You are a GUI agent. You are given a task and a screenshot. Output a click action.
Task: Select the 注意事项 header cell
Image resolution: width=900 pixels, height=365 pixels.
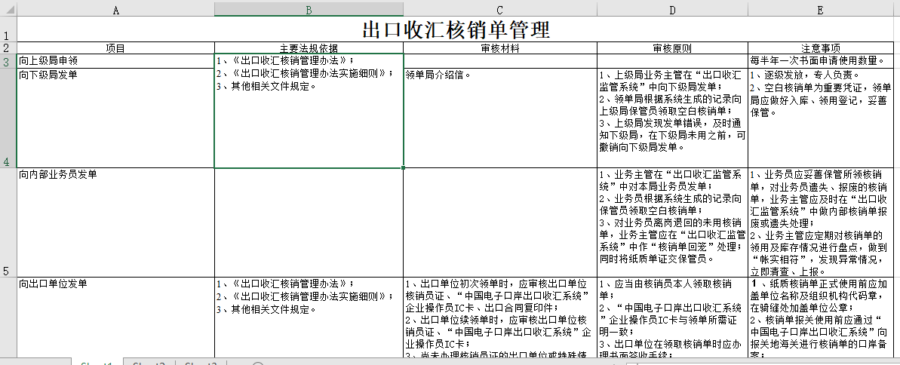(x=821, y=48)
